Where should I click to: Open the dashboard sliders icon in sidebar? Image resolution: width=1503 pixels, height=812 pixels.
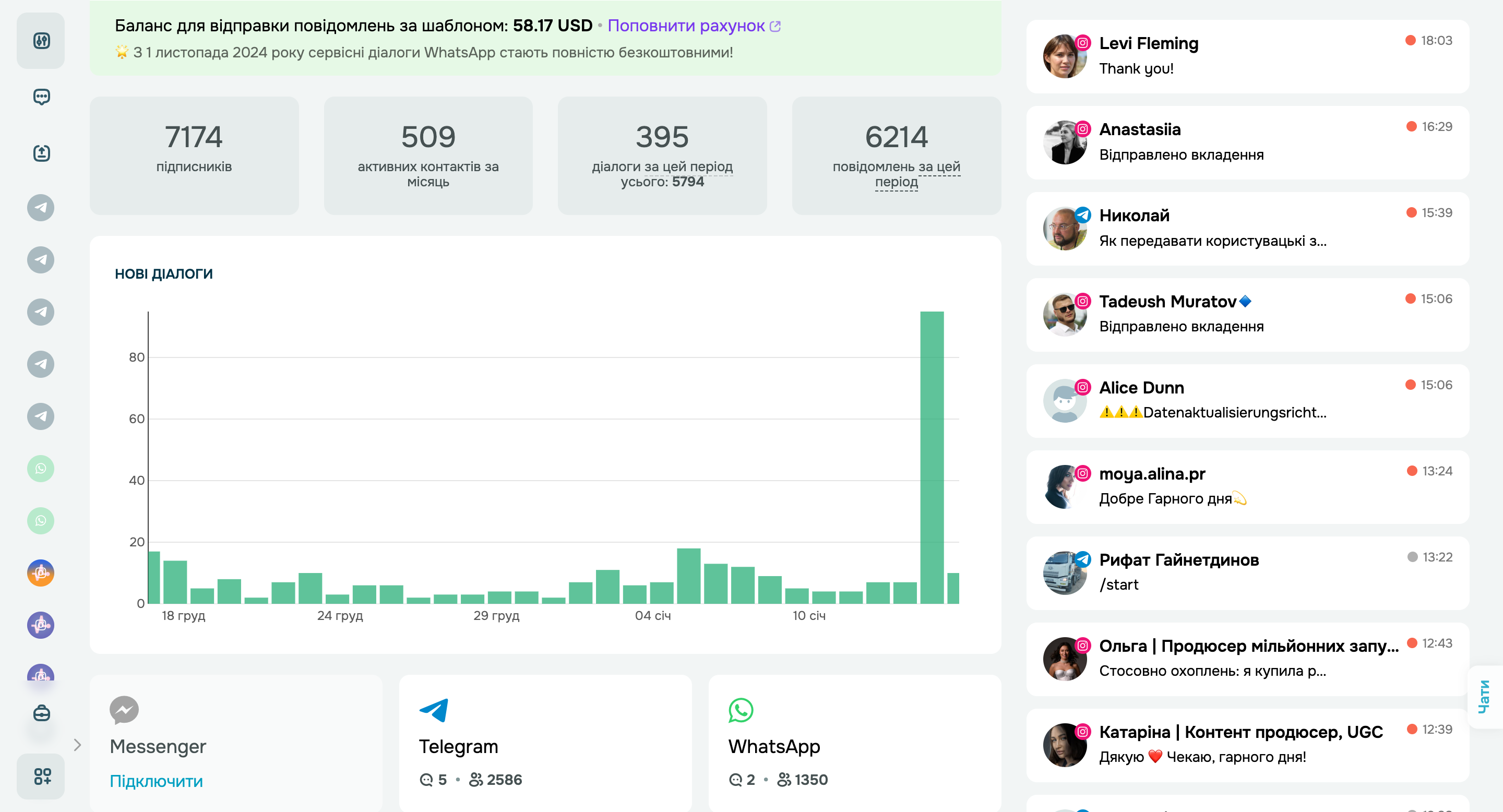point(41,41)
